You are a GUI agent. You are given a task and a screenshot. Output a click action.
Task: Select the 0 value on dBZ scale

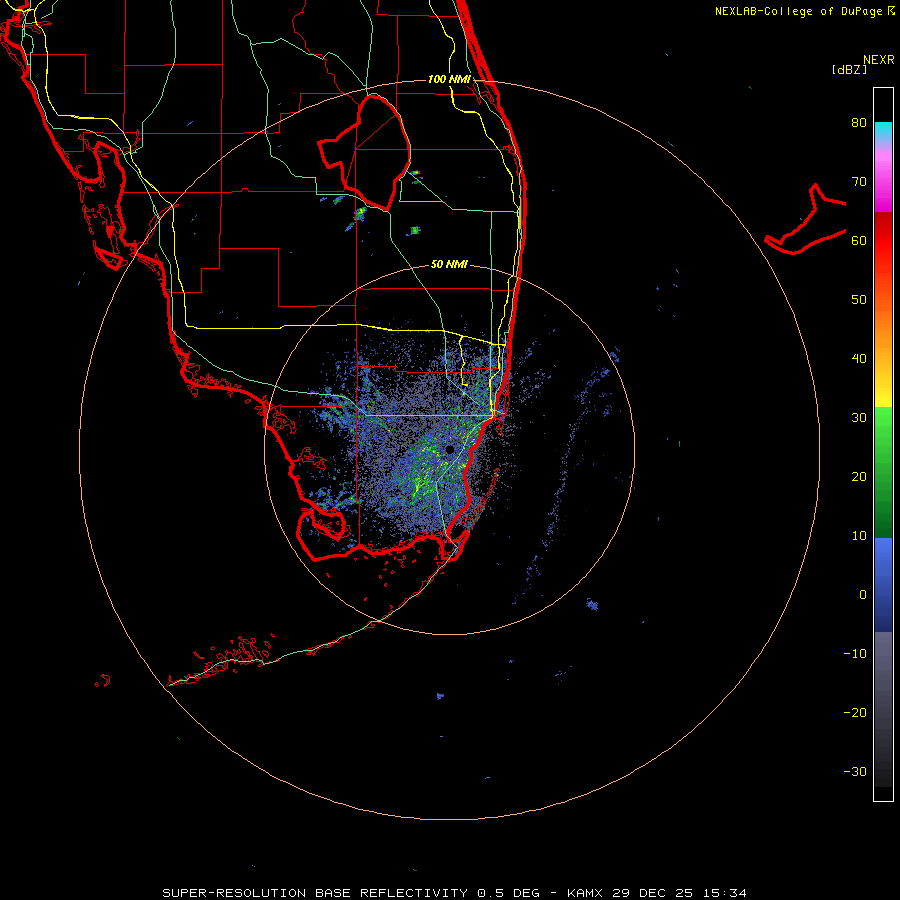pos(863,595)
